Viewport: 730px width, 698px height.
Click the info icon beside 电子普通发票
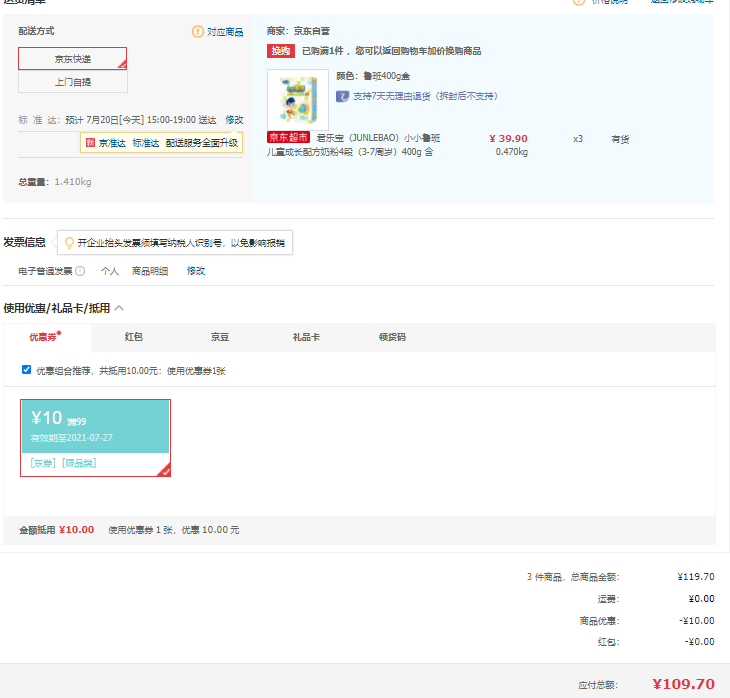click(x=80, y=271)
